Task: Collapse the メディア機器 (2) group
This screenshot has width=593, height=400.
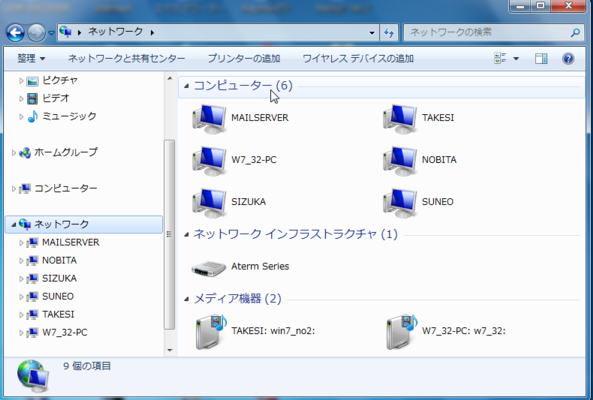Action: [186, 299]
